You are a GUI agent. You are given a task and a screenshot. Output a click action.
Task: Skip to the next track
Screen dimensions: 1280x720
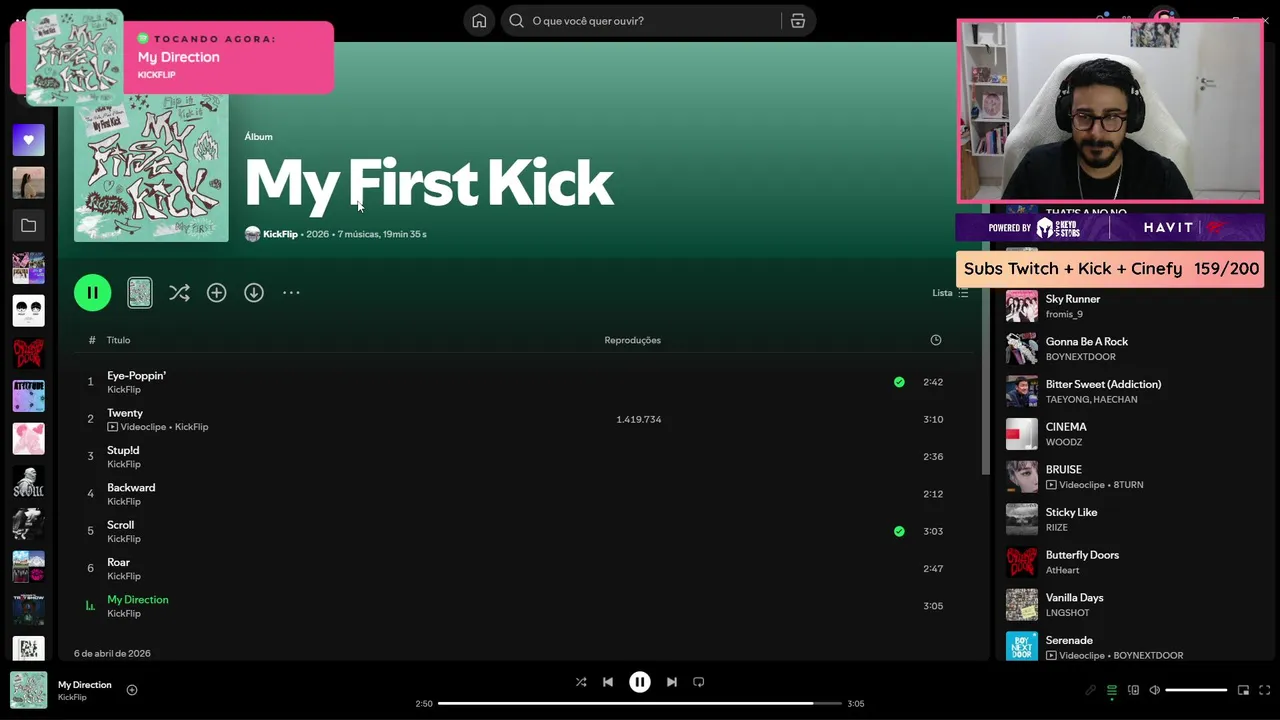[672, 682]
